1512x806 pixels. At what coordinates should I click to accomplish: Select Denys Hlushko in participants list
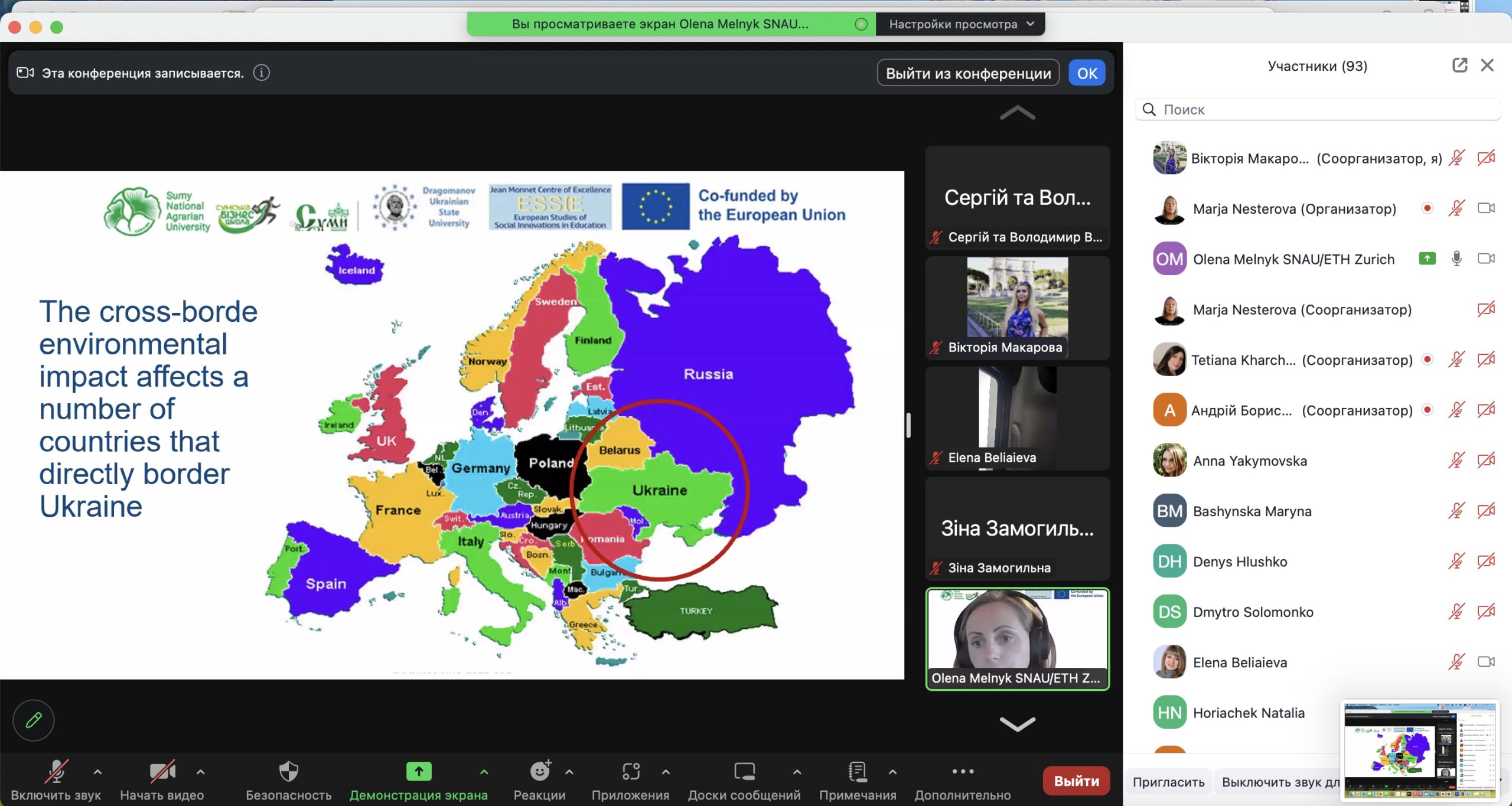click(x=1239, y=562)
